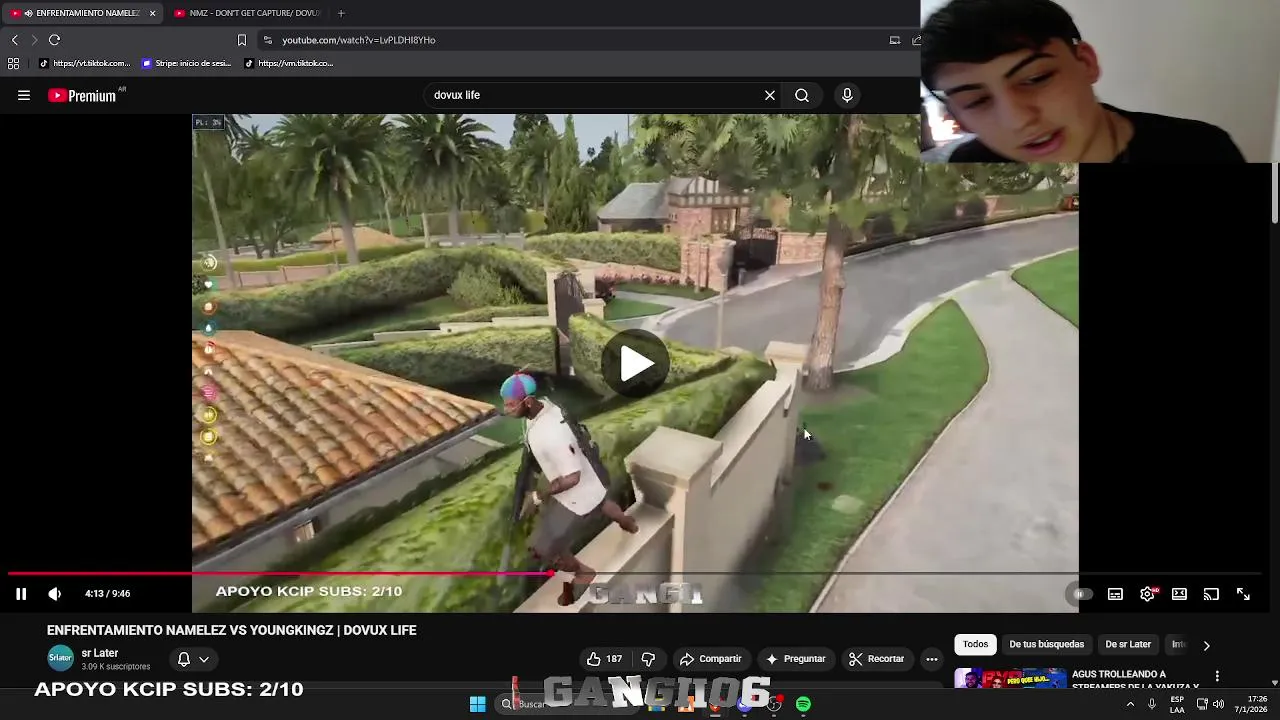Switch to theater mode

click(1179, 594)
